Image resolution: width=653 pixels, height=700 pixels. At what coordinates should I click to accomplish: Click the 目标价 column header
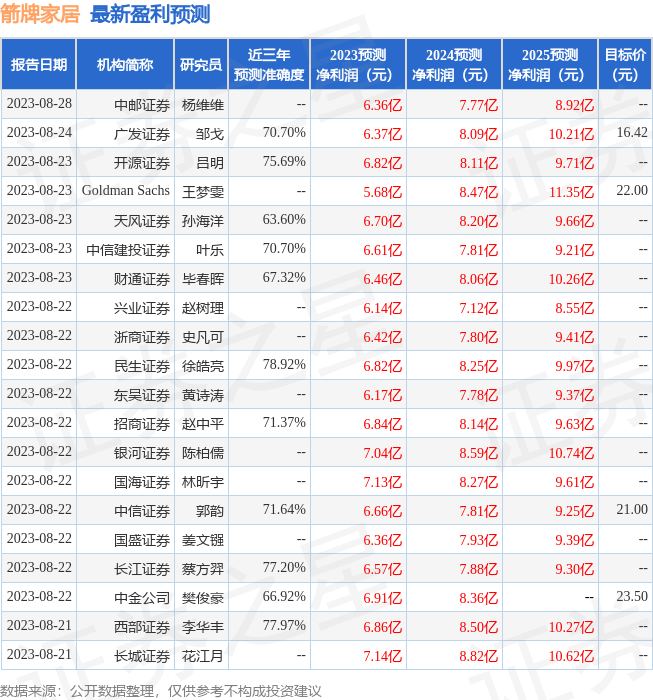pos(625,65)
